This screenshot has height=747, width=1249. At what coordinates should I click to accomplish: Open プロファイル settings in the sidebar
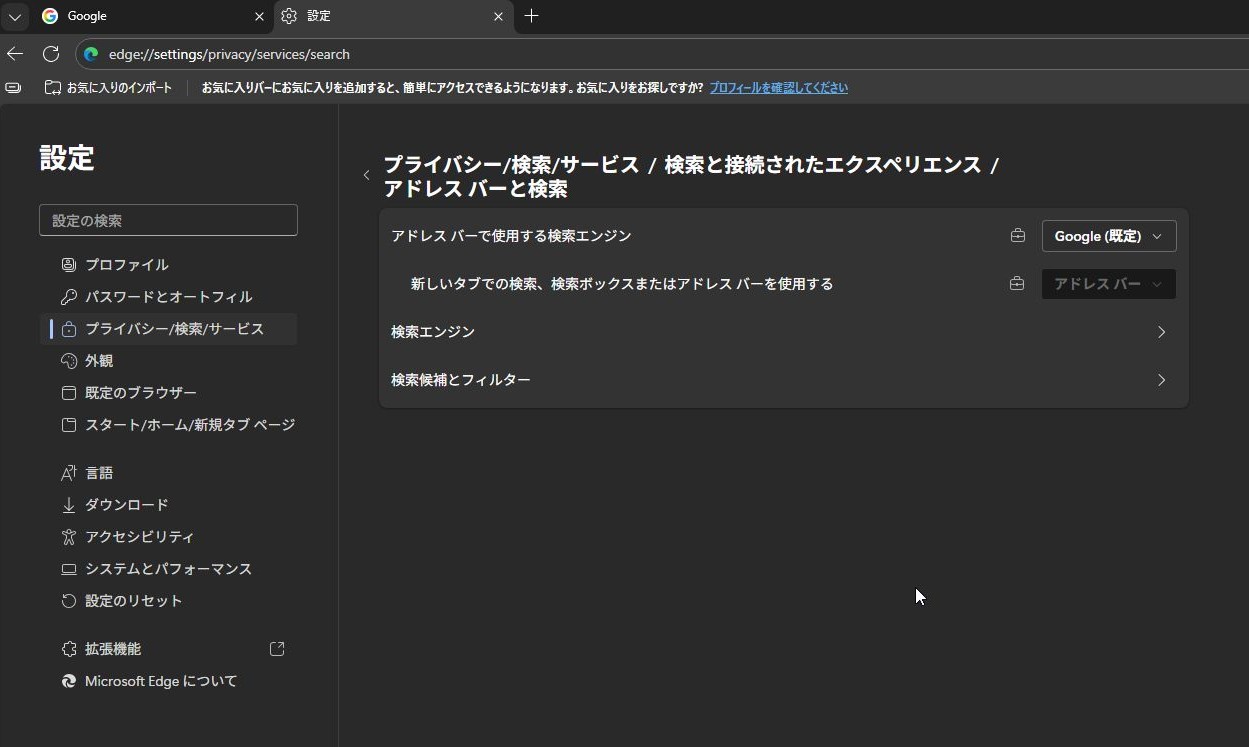coord(126,265)
